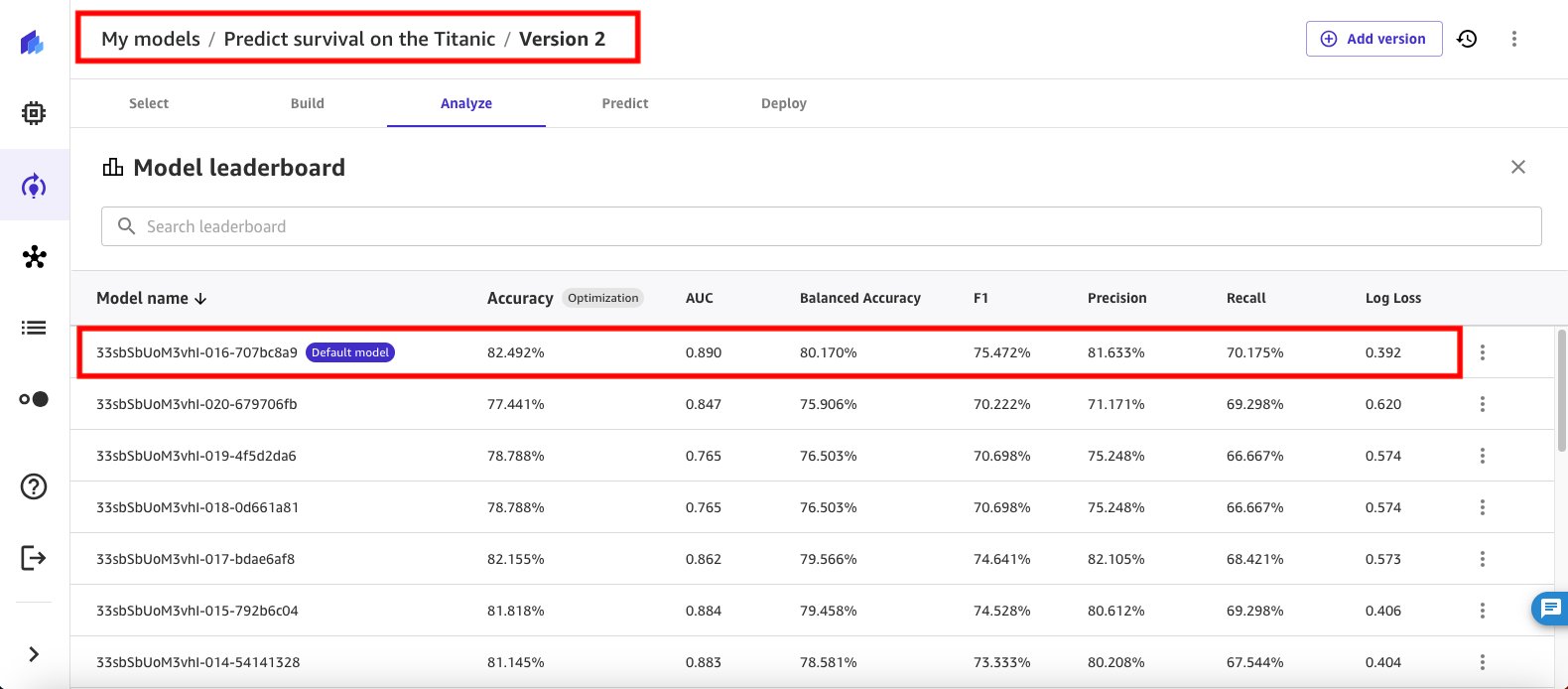Open the asterisk-shaped icon in the sidebar
1568x689 pixels.
(35, 257)
